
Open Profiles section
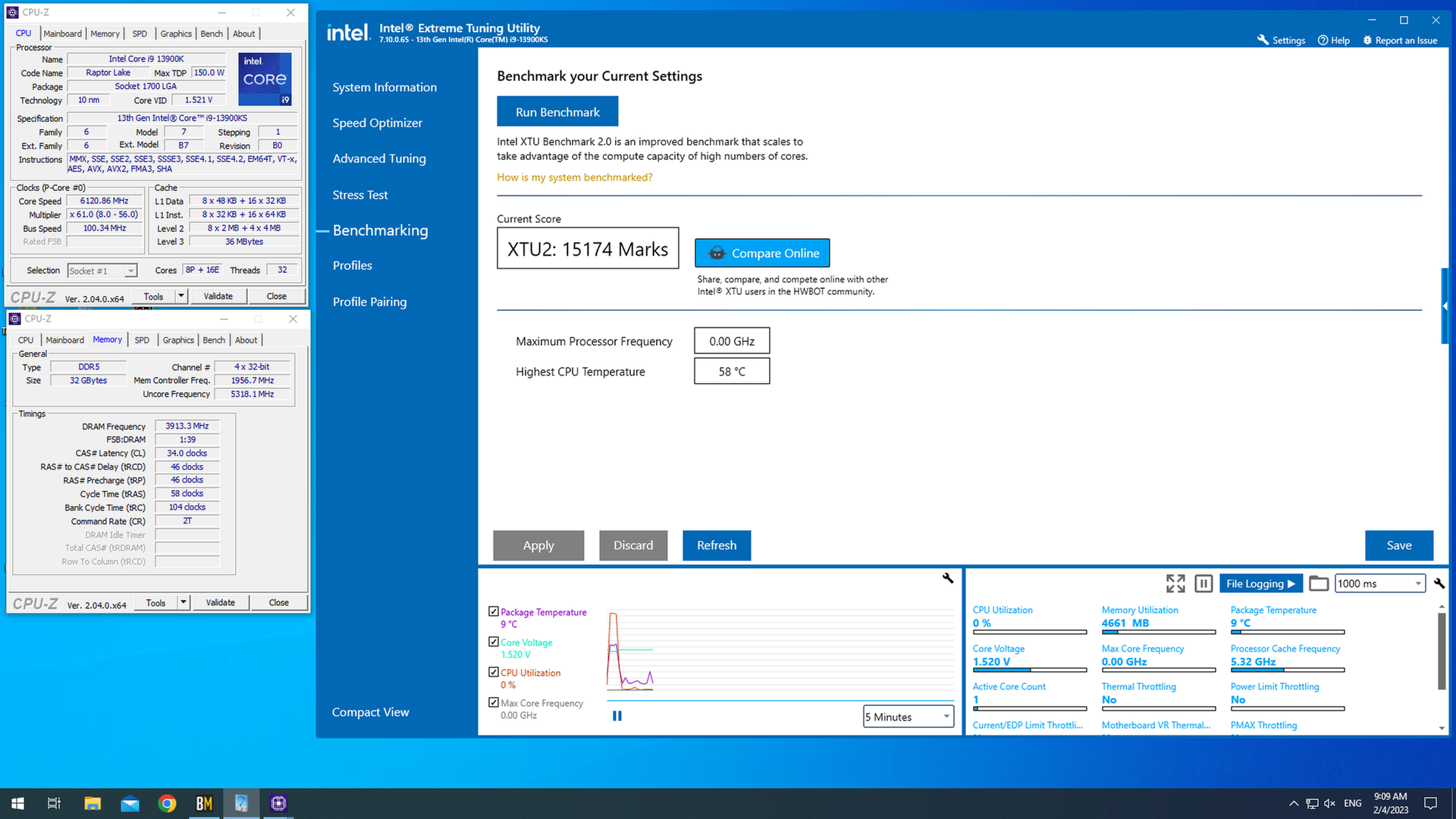click(353, 265)
